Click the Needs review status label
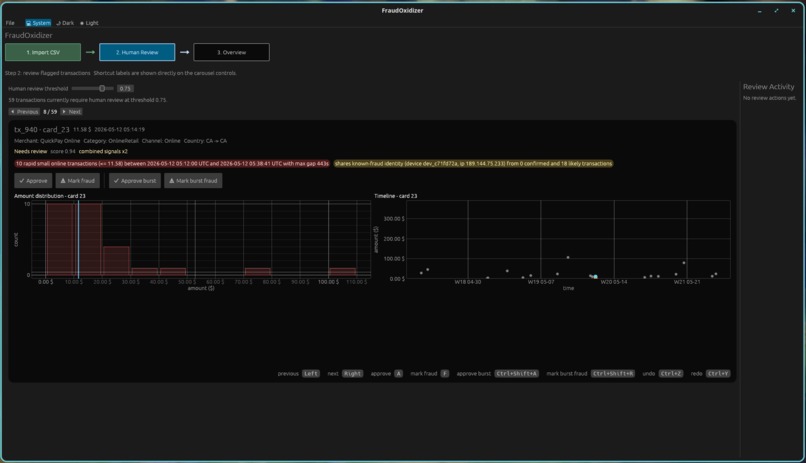 (x=30, y=152)
